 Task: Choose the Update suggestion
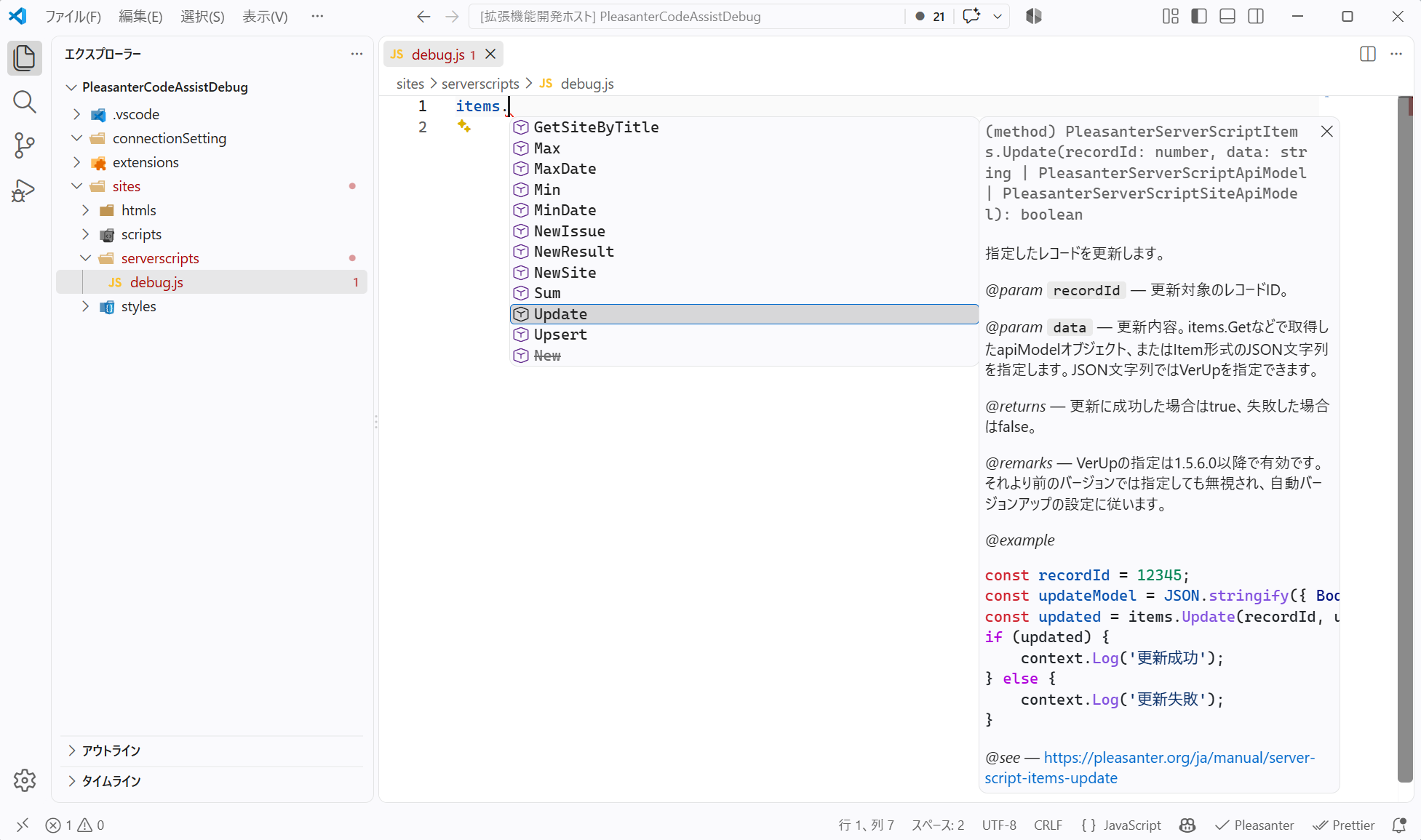coord(744,314)
